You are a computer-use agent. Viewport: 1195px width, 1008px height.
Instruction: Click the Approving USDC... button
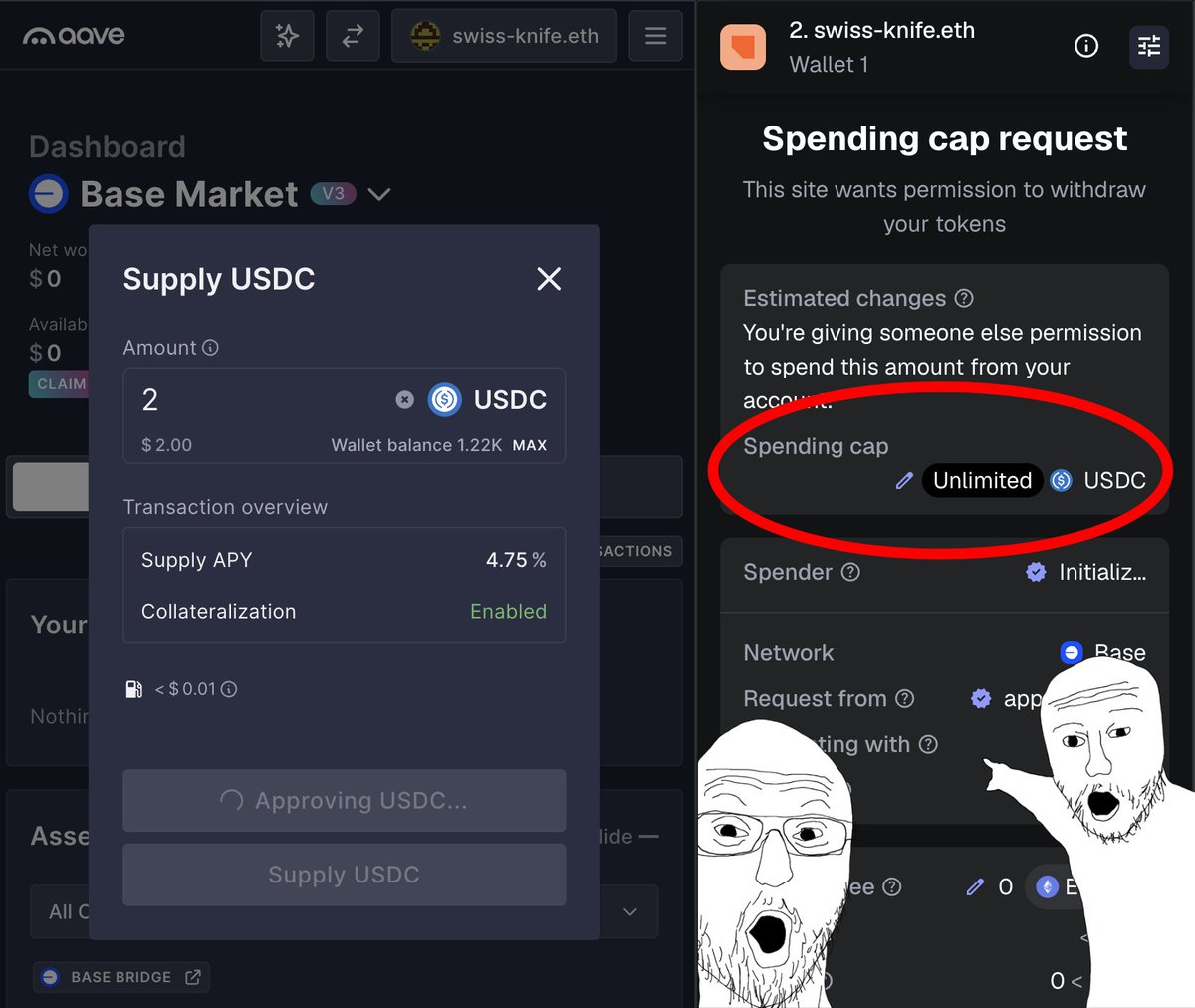tap(344, 801)
